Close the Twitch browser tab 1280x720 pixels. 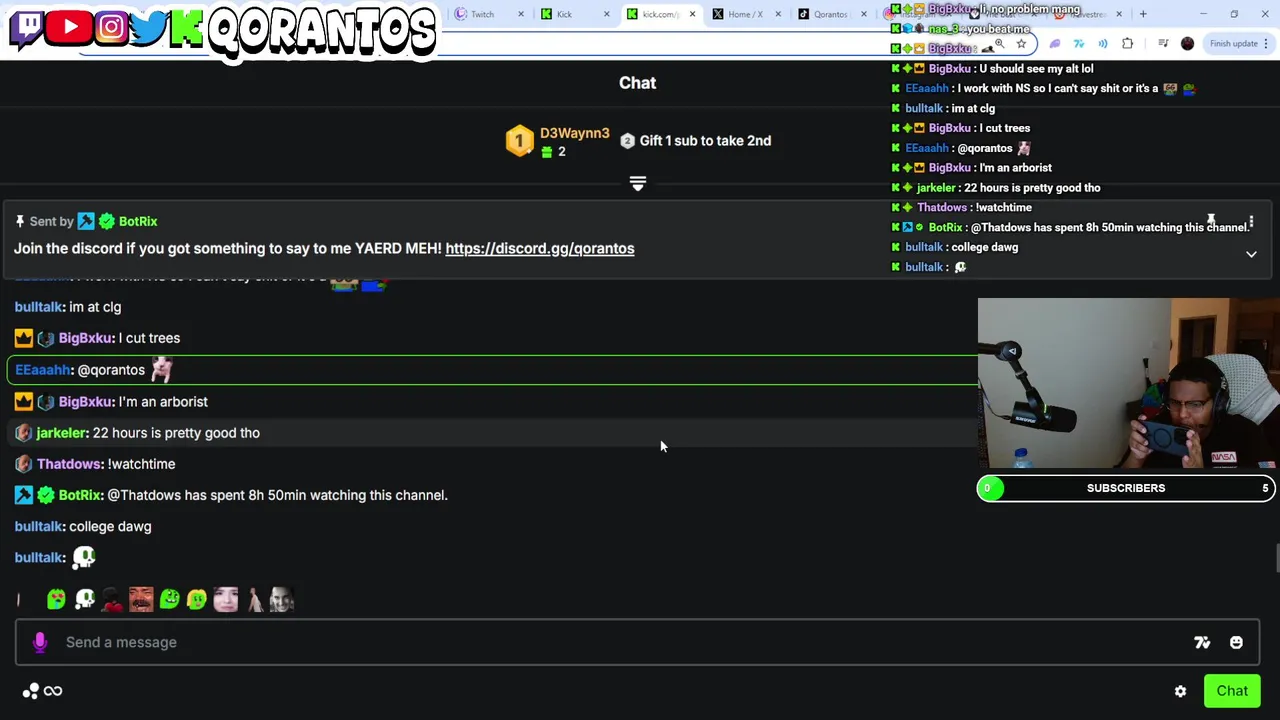pos(520,14)
